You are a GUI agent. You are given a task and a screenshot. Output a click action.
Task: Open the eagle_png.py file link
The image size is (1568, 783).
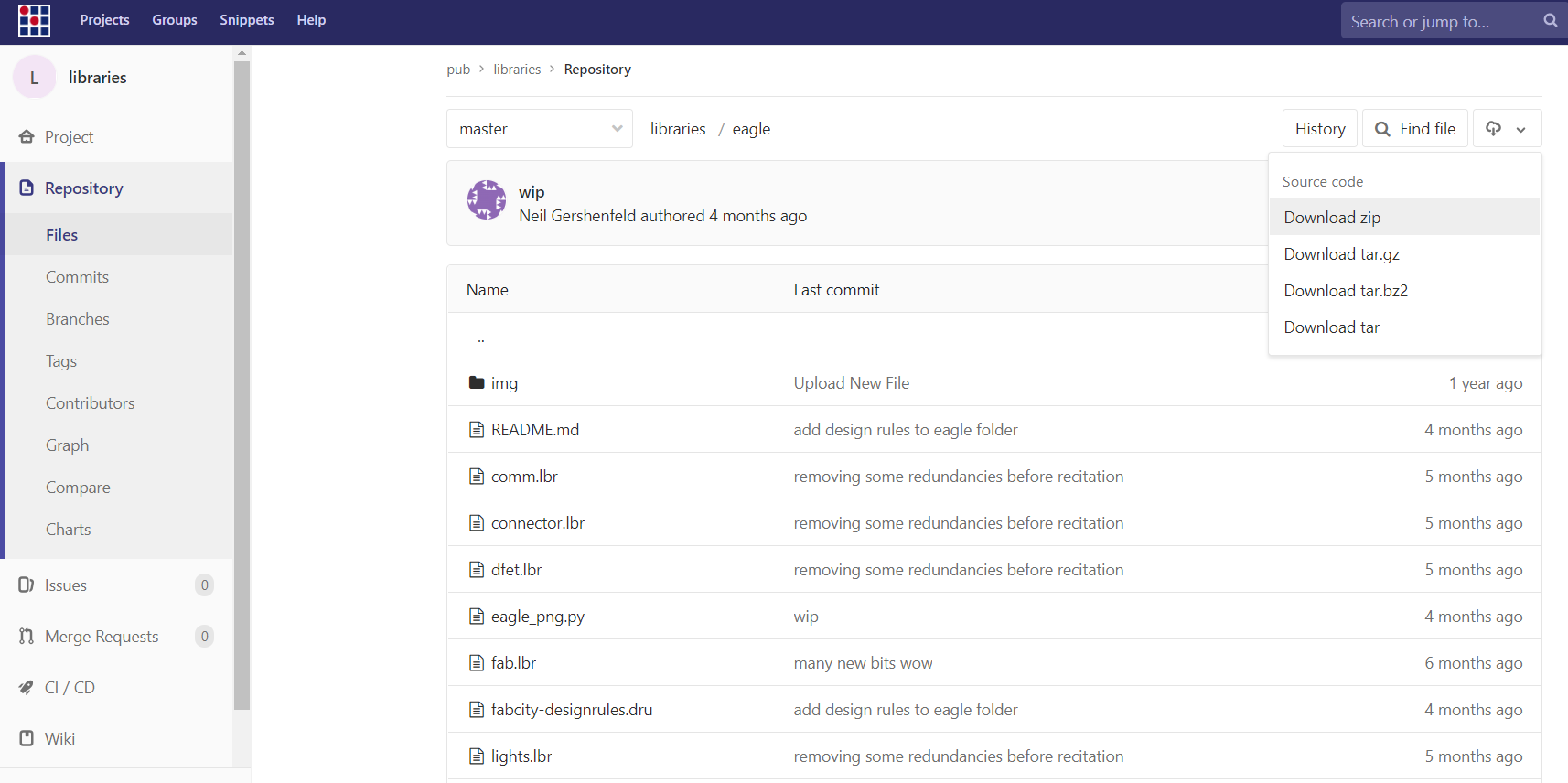(537, 617)
